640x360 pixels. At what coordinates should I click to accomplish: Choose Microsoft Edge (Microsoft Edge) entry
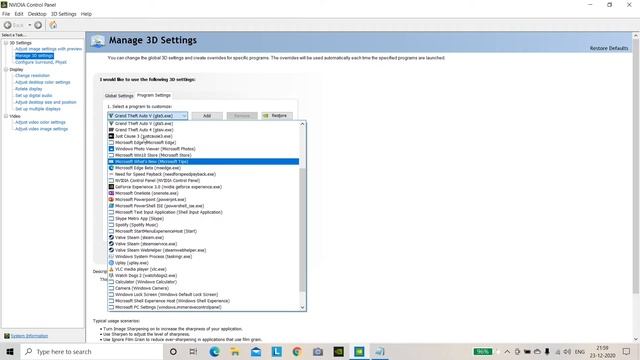click(x=203, y=142)
